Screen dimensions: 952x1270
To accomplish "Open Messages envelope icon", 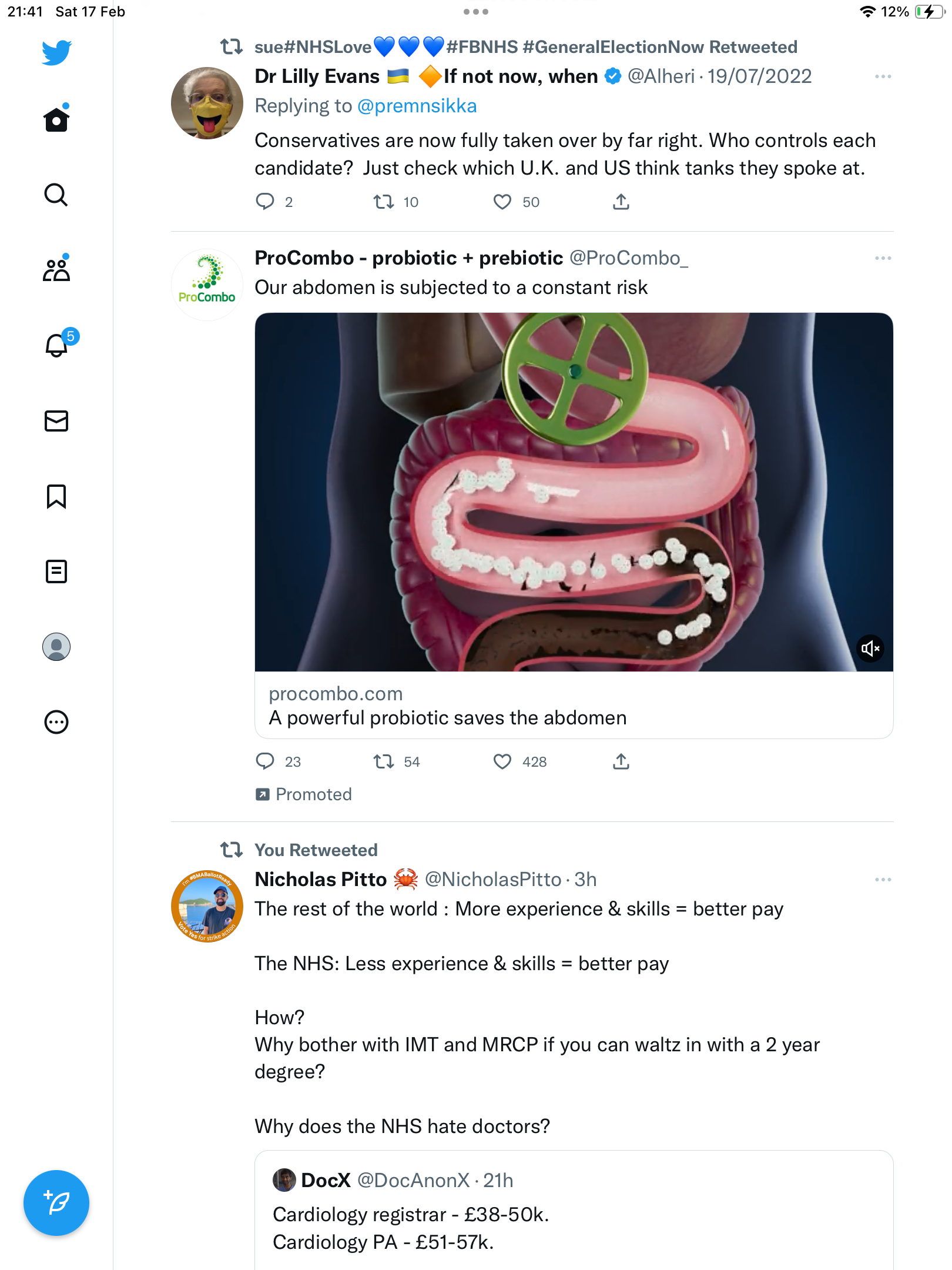I will [x=56, y=421].
